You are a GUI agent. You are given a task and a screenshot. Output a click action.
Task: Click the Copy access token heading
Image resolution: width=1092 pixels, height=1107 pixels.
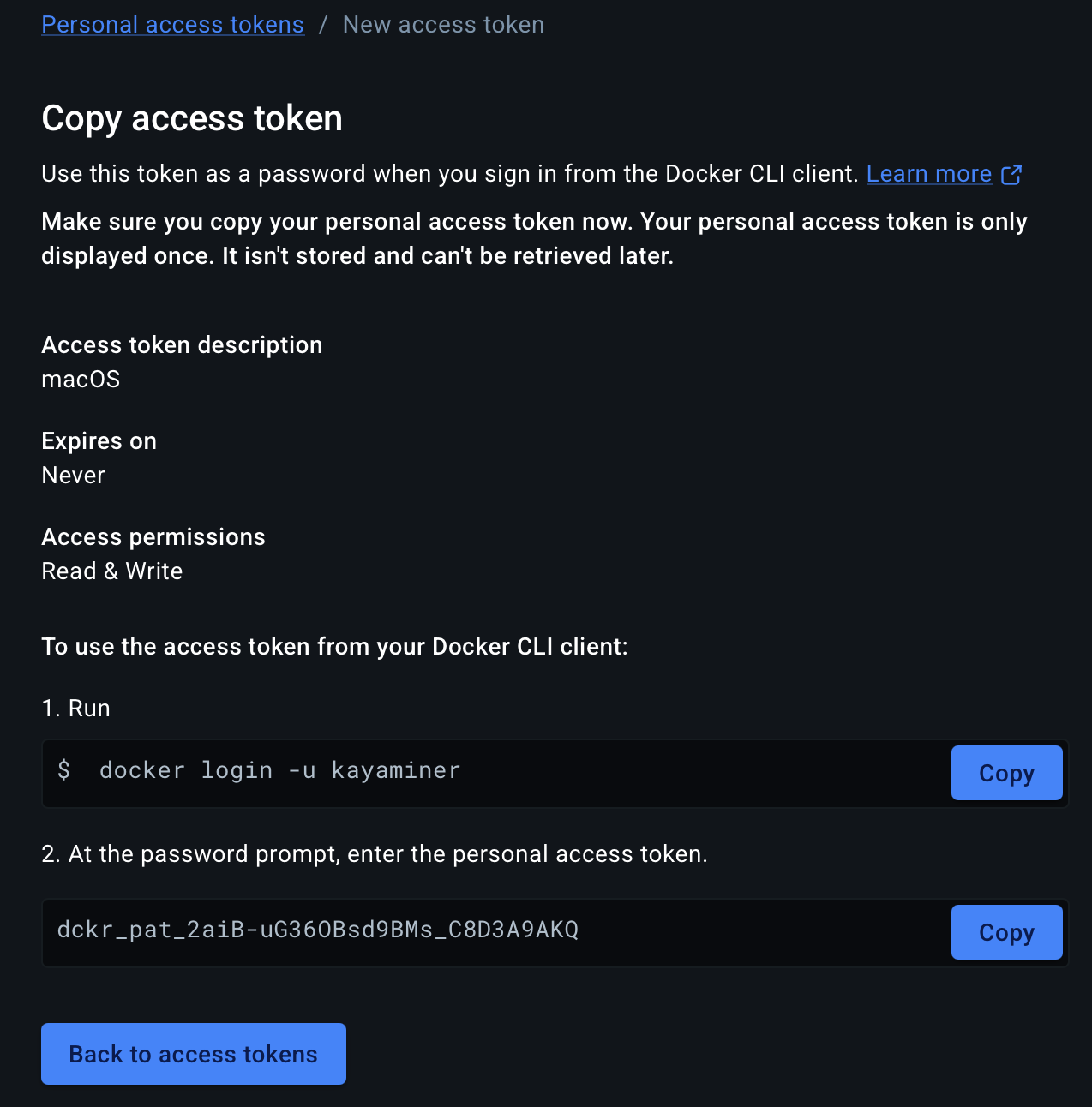[192, 118]
